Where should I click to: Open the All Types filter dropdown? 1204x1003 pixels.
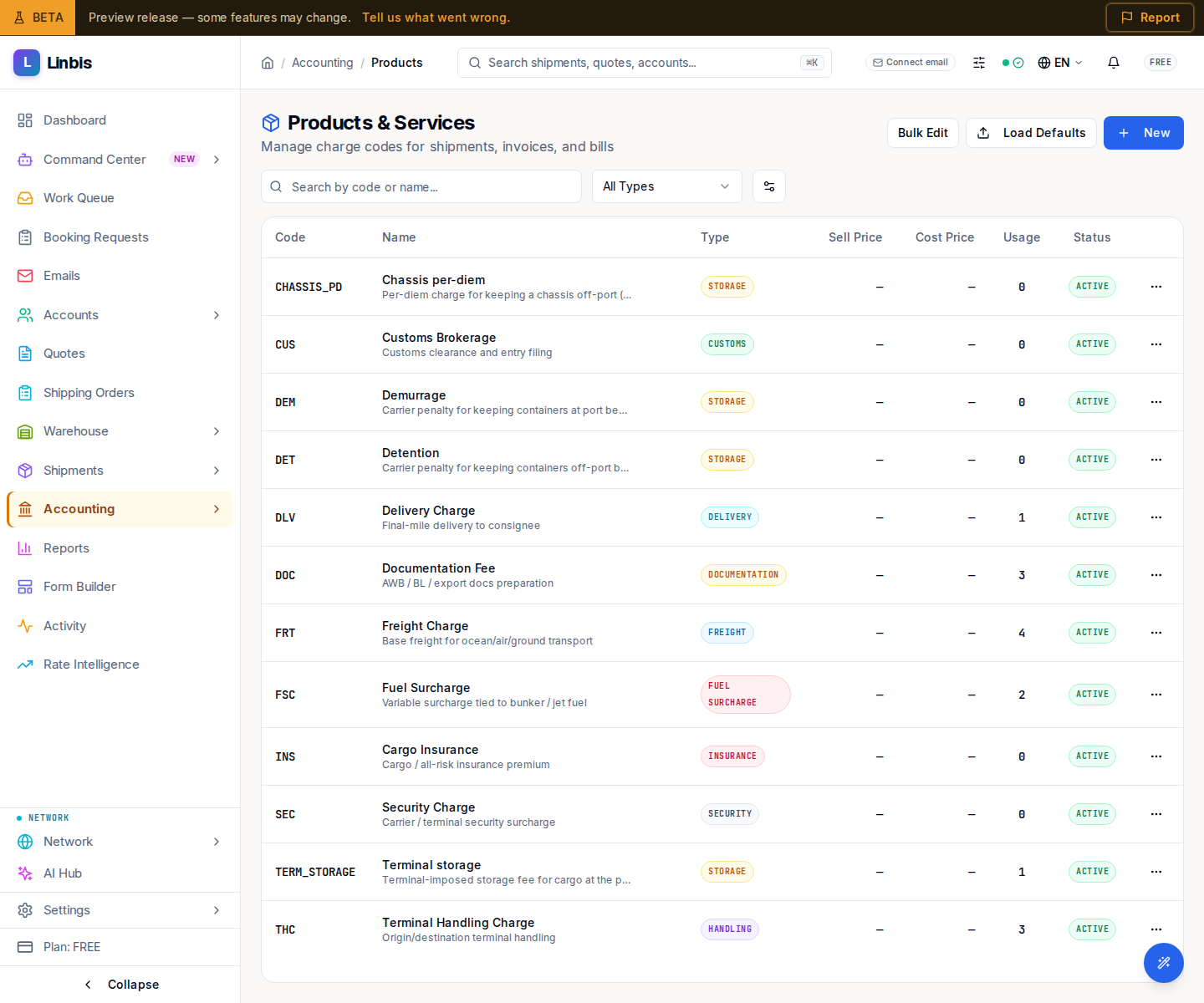pos(667,186)
